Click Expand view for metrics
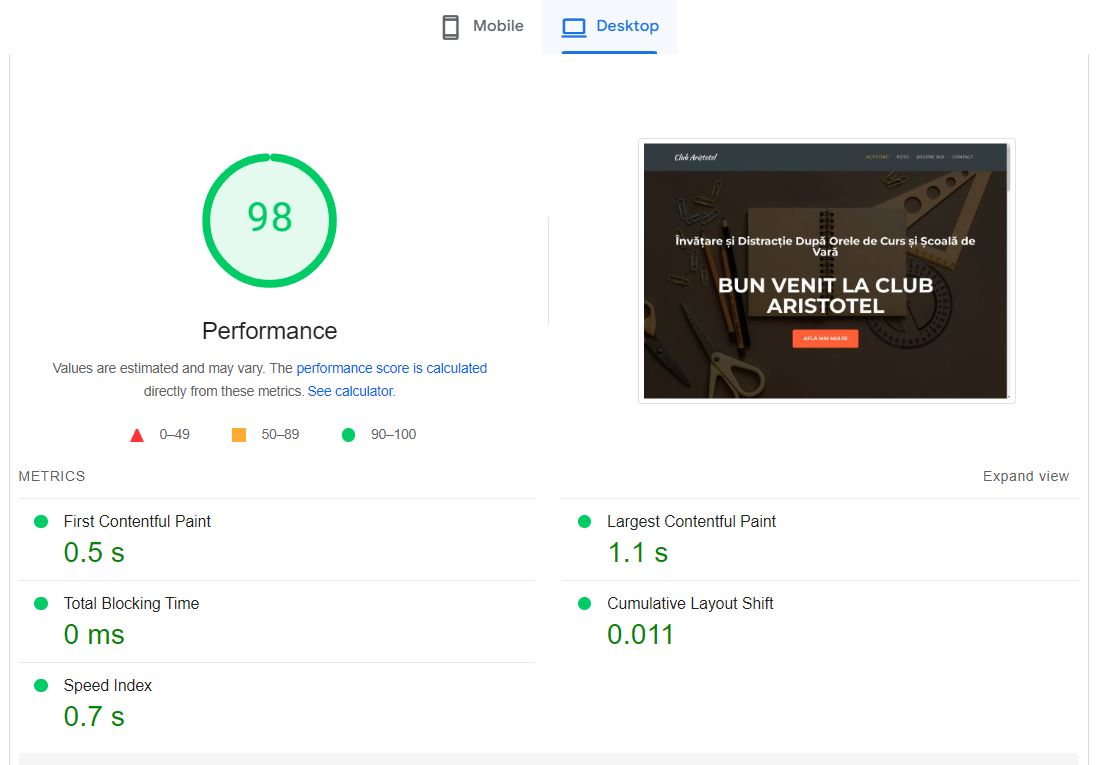1097x765 pixels. click(1025, 476)
